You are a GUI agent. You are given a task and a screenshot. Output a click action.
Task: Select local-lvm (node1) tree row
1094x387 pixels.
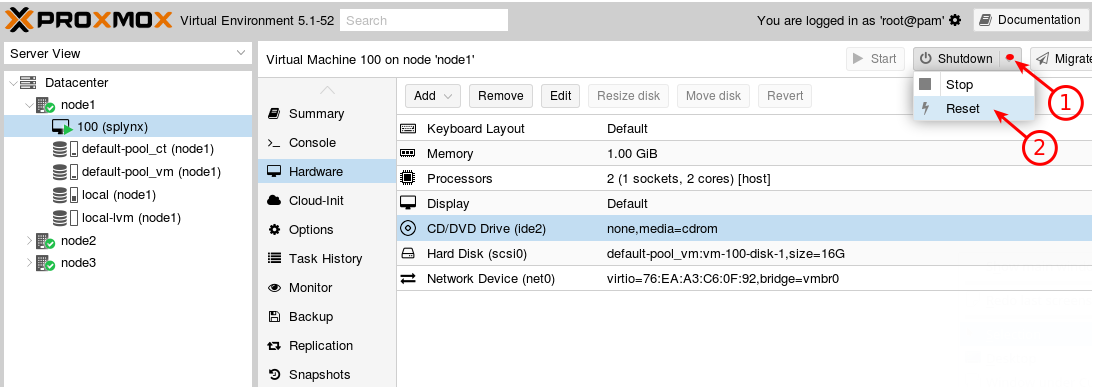click(127, 218)
